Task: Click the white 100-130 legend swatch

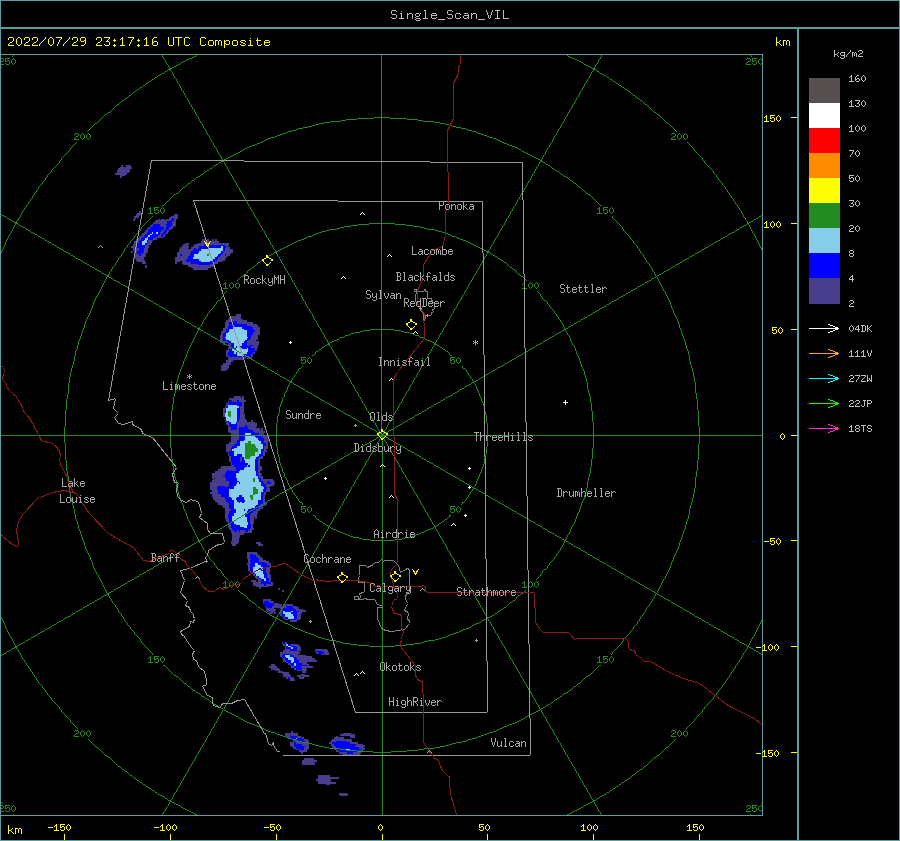Action: (824, 115)
